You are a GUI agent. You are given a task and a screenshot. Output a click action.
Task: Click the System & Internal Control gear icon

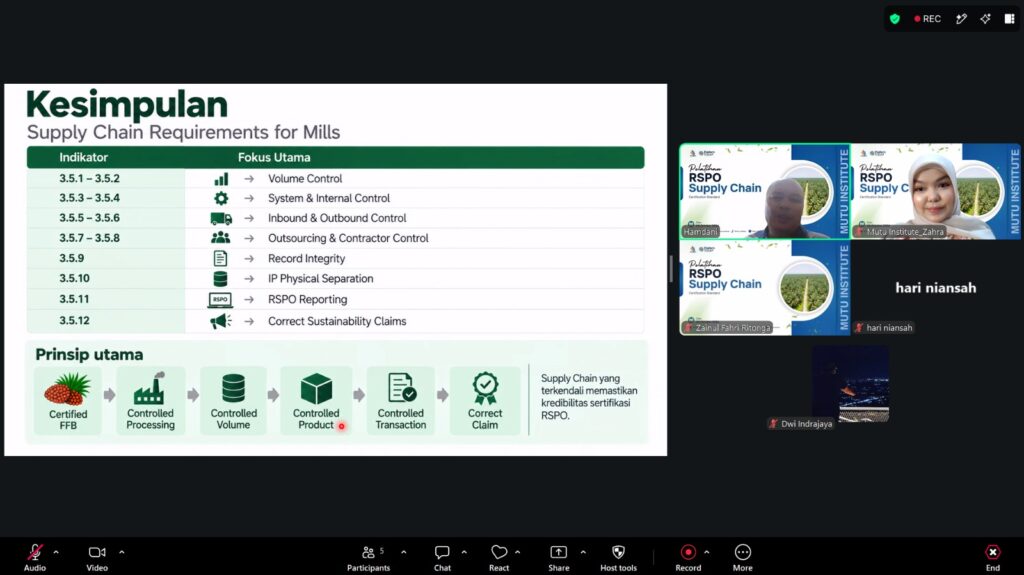tap(221, 198)
